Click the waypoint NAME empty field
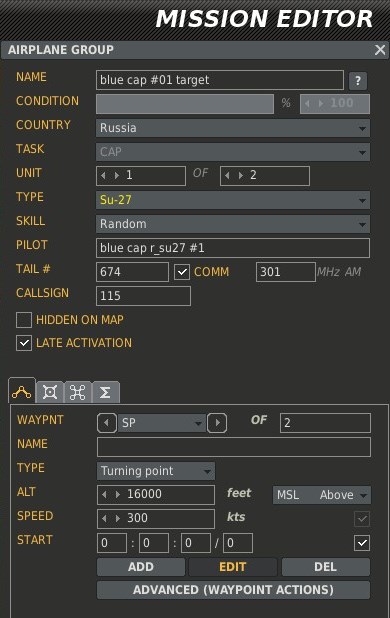Image resolution: width=390 pixels, height=618 pixels. (x=234, y=447)
